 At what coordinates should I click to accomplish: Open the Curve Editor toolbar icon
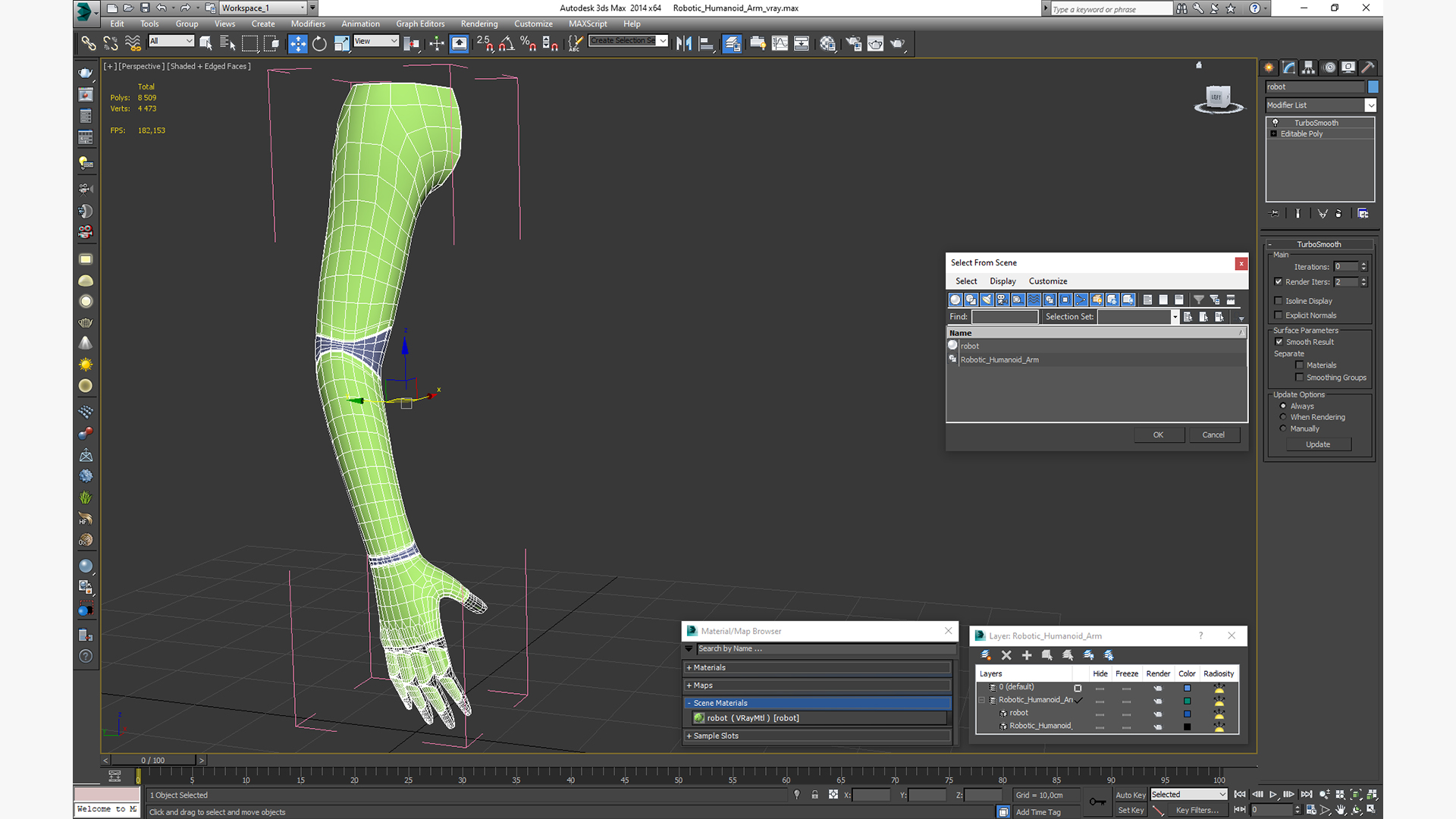780,43
